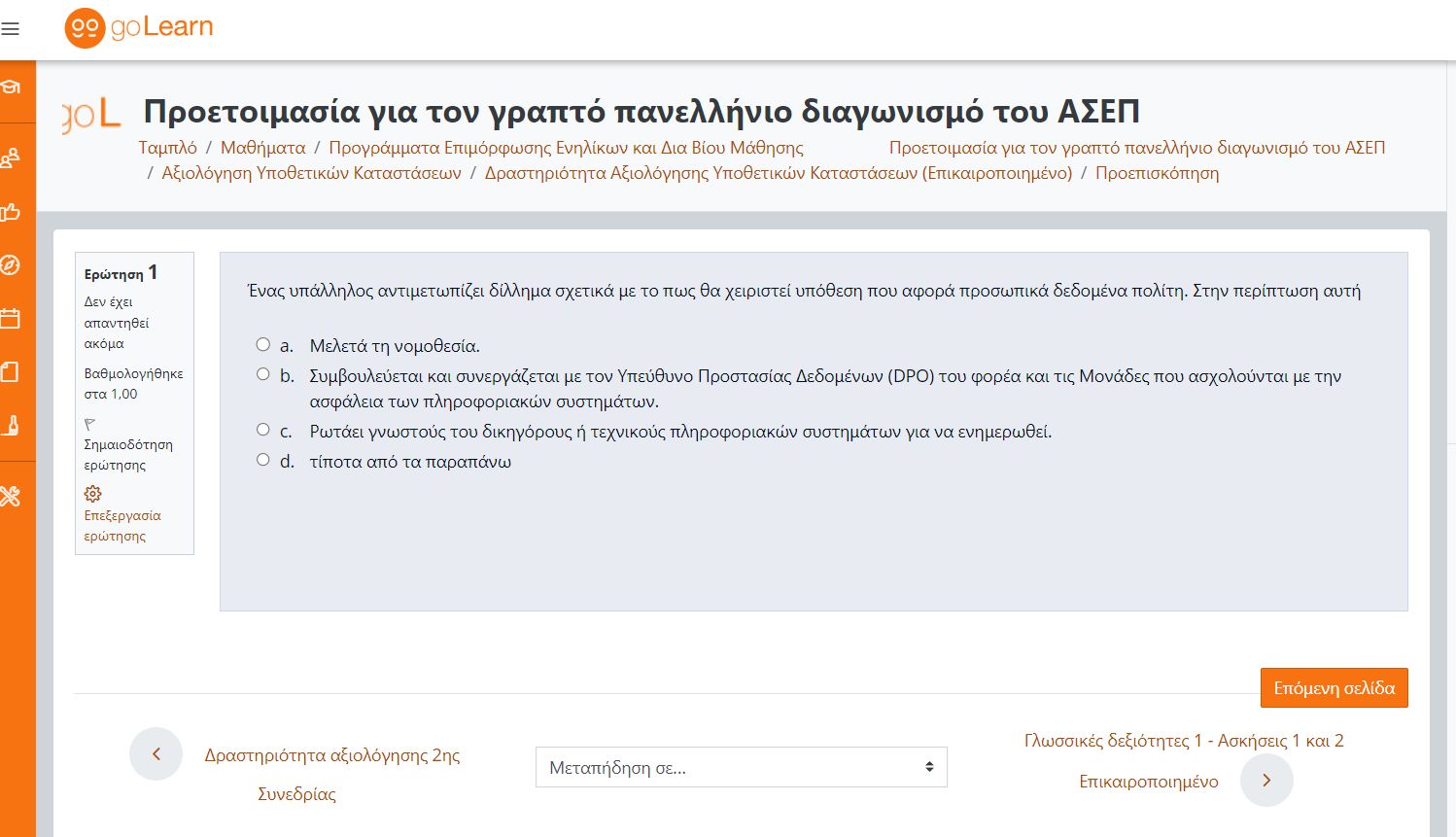This screenshot has height=837, width=1456.
Task: Choose answer b about the DPO
Action: (x=262, y=372)
